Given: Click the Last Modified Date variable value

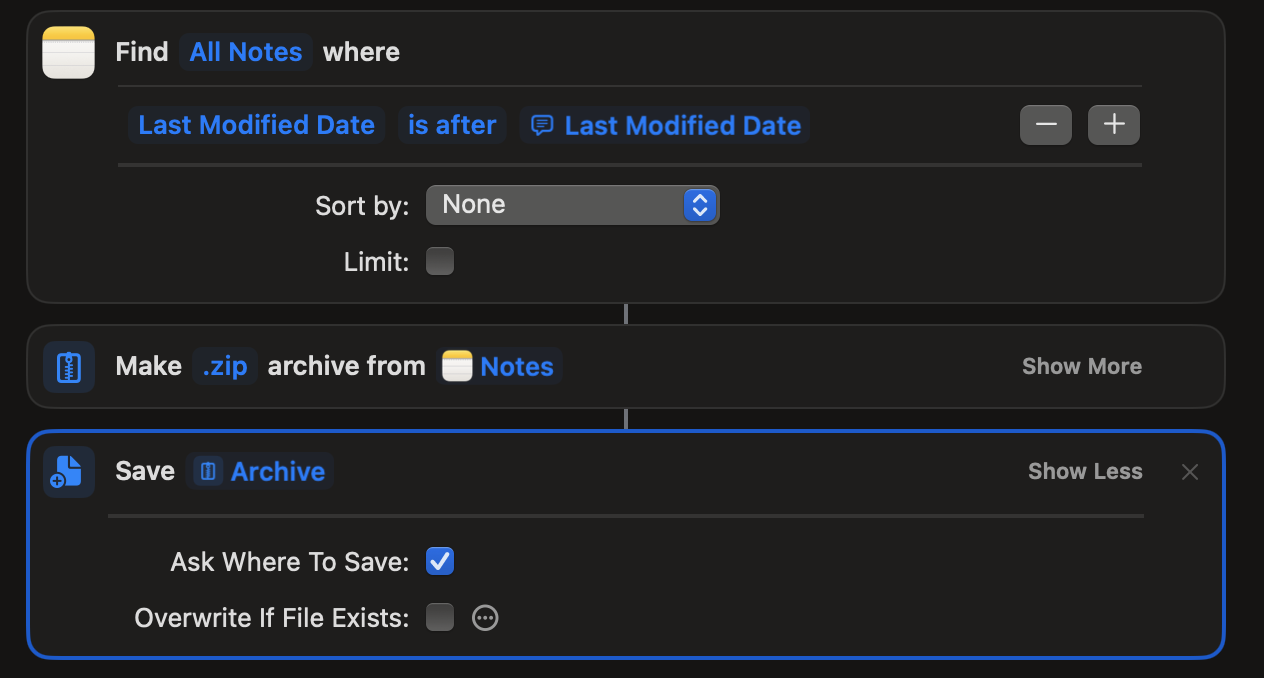Looking at the screenshot, I should point(665,125).
